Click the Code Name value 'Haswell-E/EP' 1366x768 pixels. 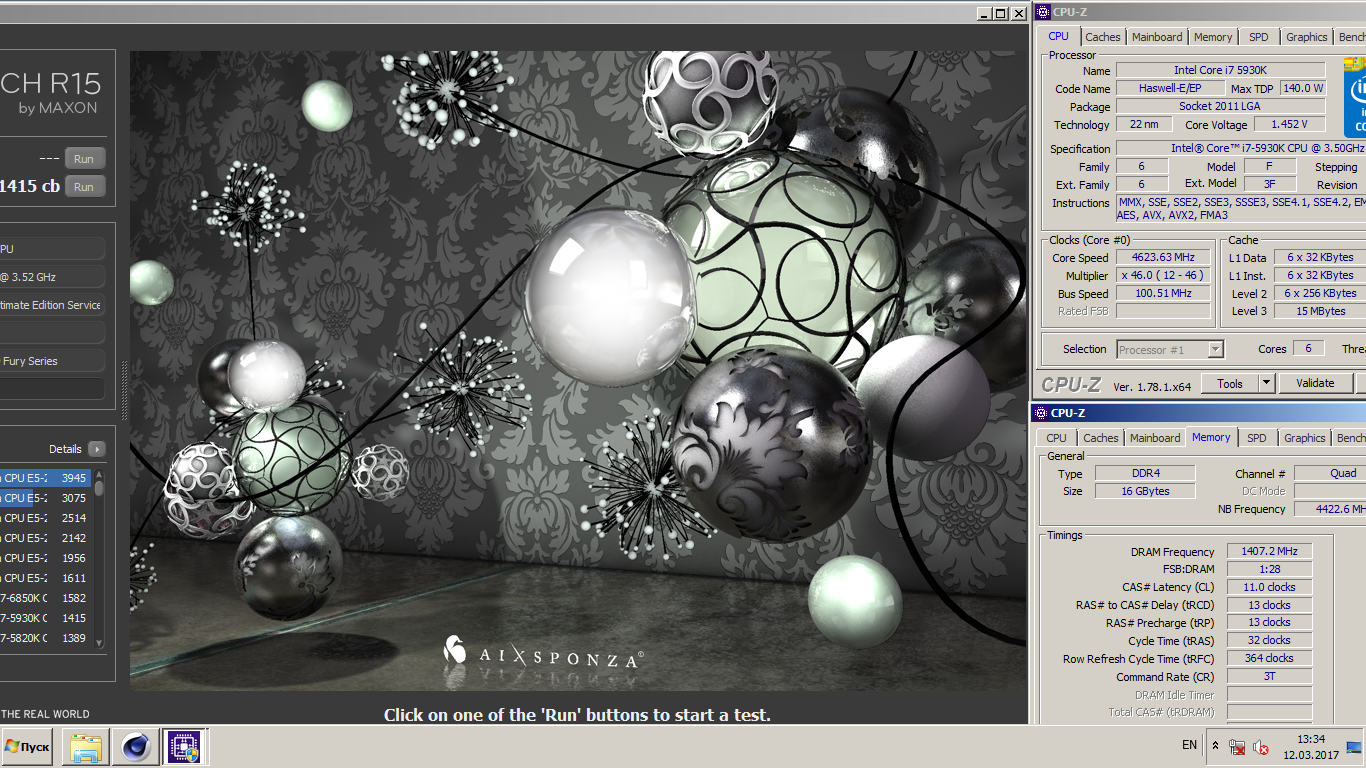[1170, 88]
